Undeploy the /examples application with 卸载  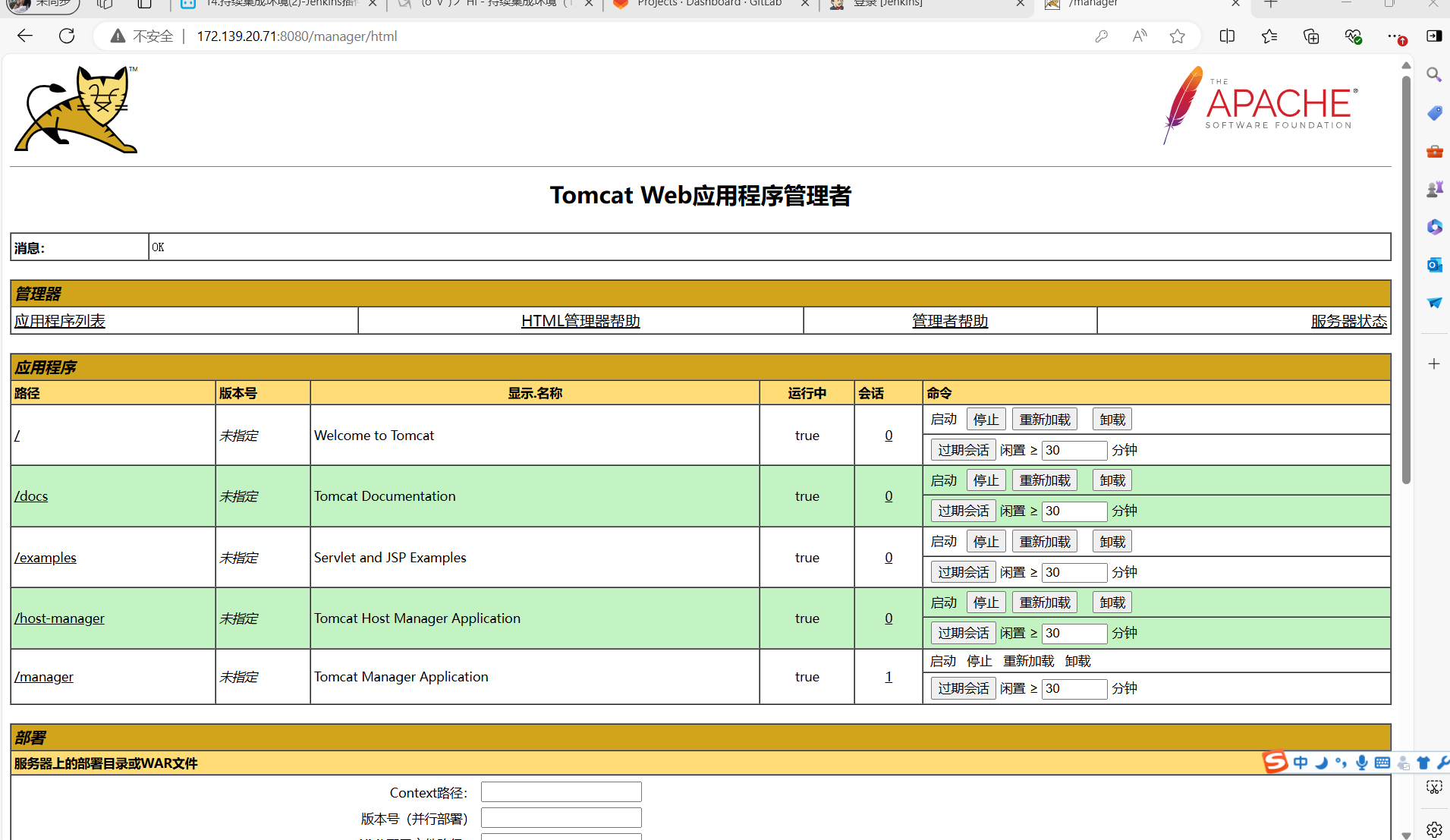point(1112,542)
